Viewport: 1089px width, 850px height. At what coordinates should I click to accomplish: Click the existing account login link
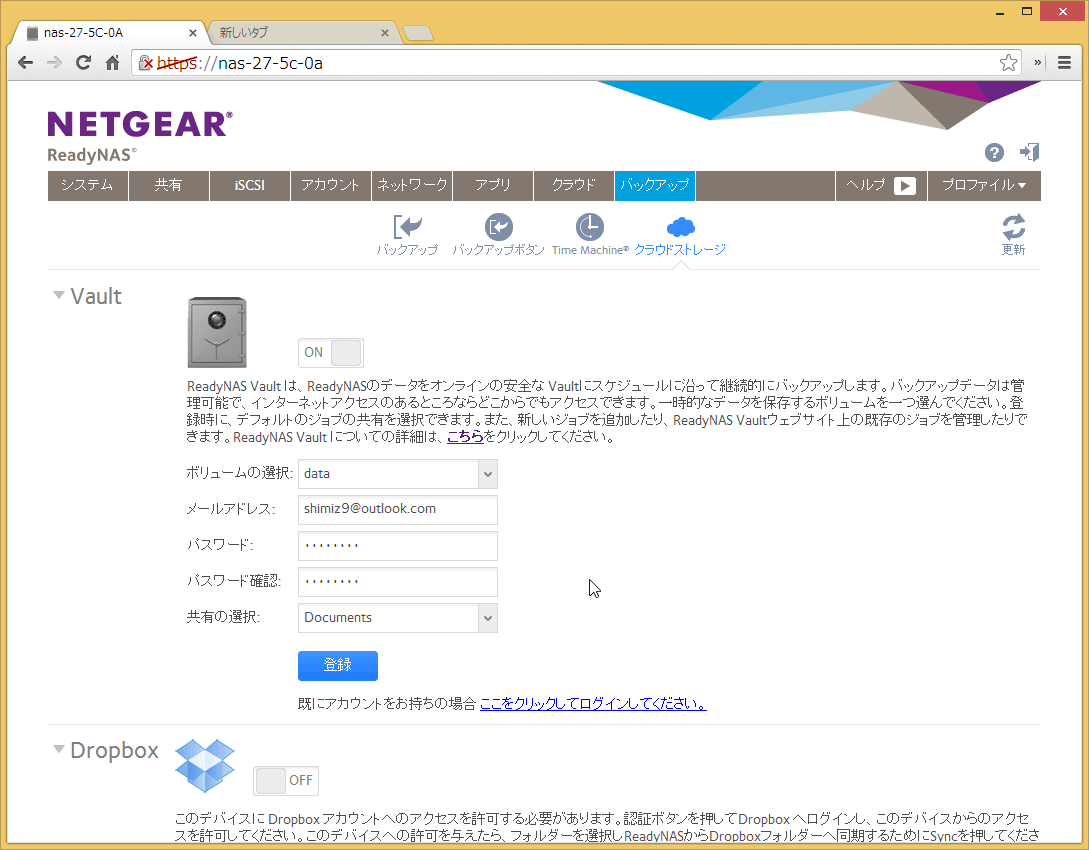tap(592, 704)
